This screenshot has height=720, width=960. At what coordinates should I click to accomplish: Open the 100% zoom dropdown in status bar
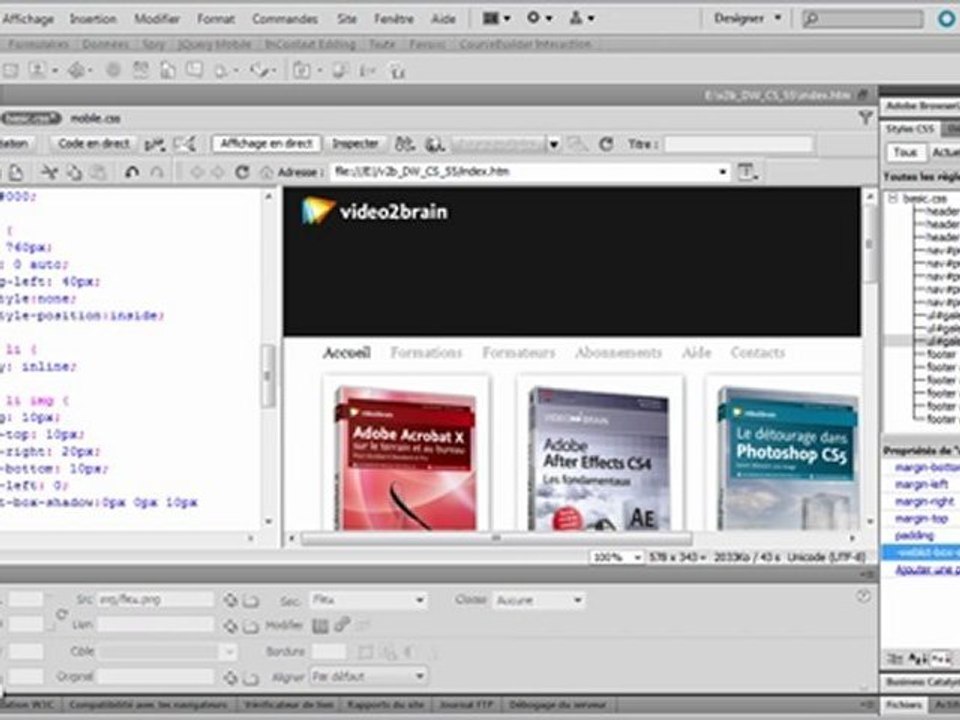[x=616, y=557]
